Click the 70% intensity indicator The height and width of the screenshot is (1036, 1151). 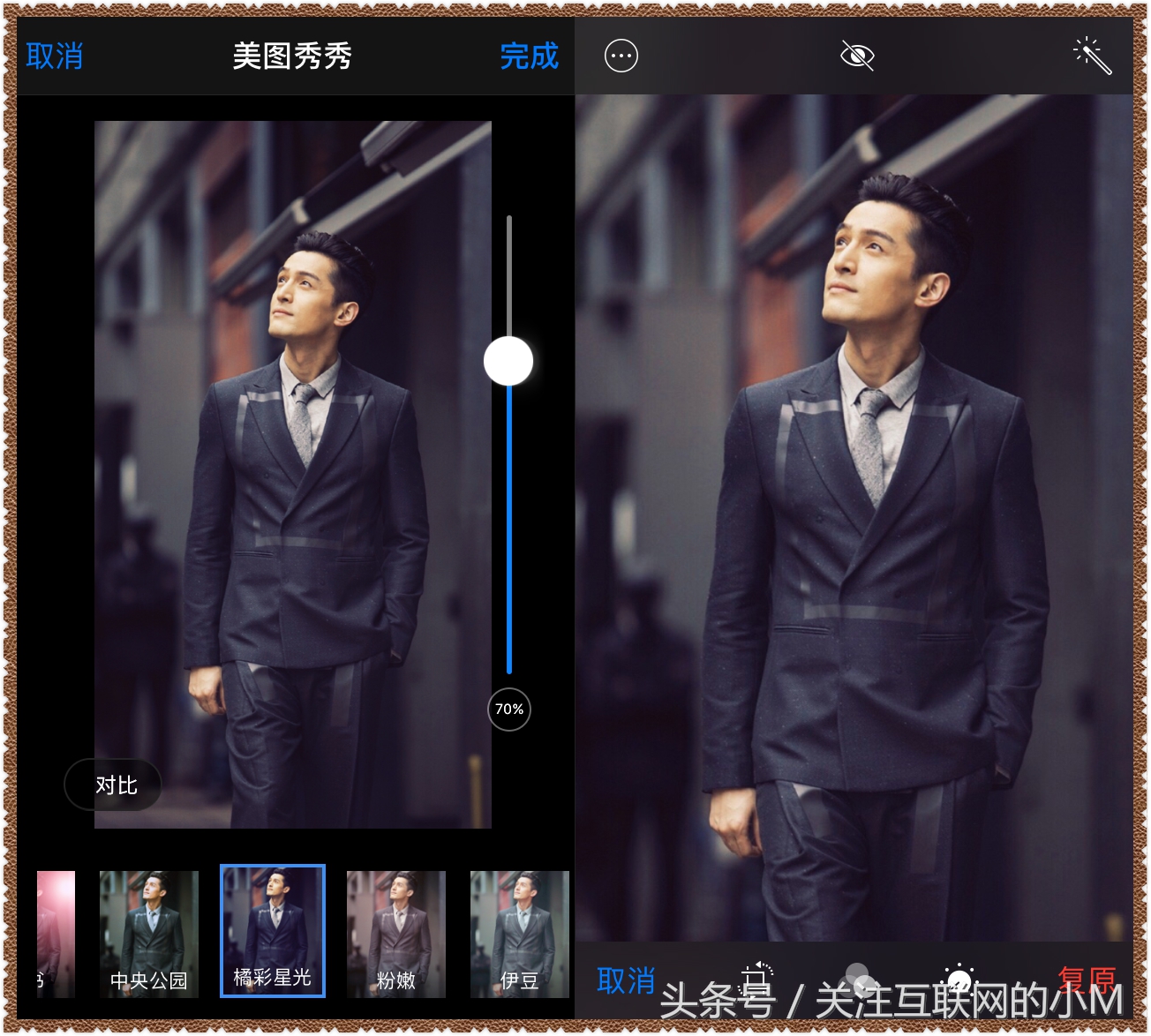[x=509, y=709]
